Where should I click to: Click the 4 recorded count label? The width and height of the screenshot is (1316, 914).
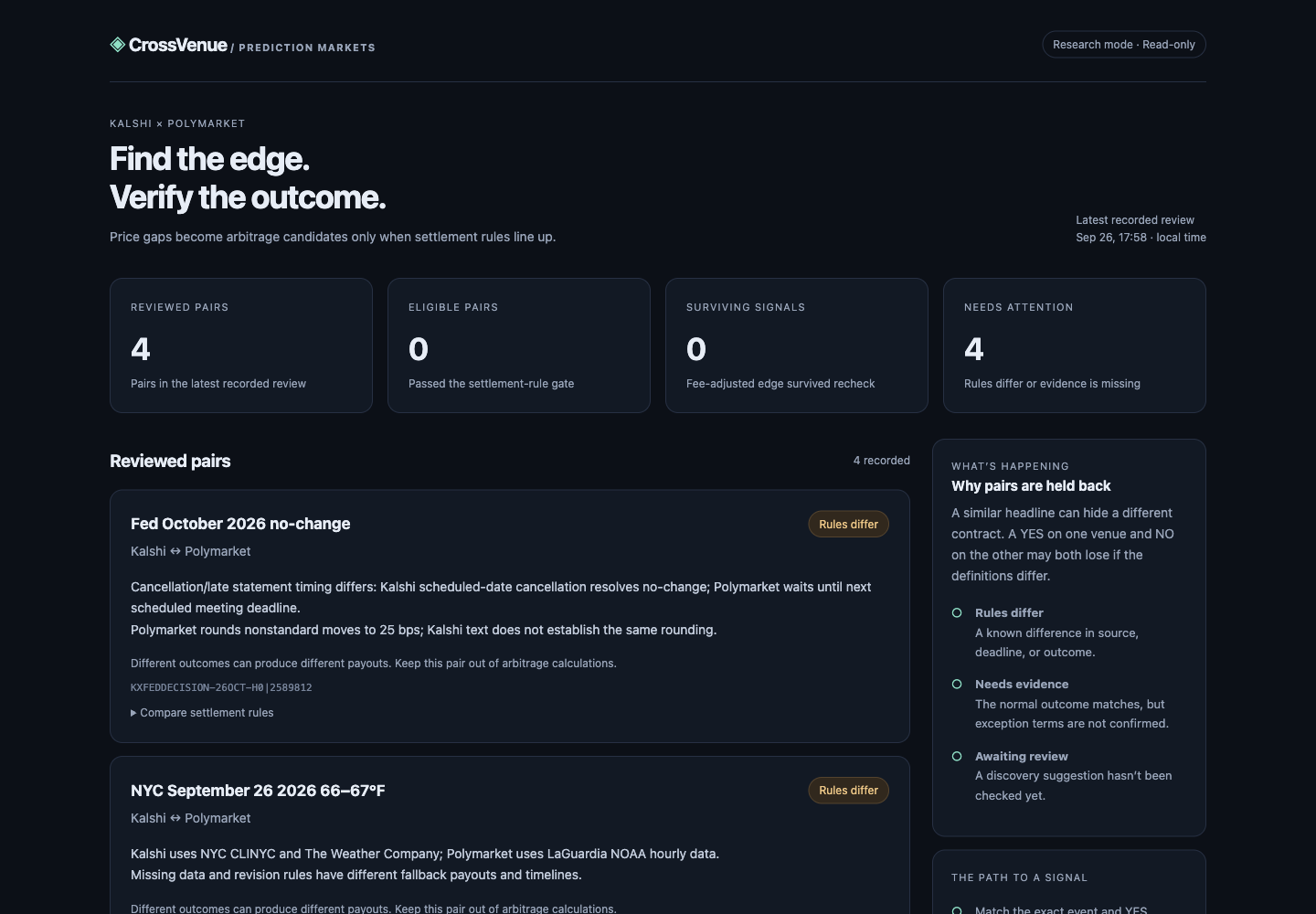[882, 461]
